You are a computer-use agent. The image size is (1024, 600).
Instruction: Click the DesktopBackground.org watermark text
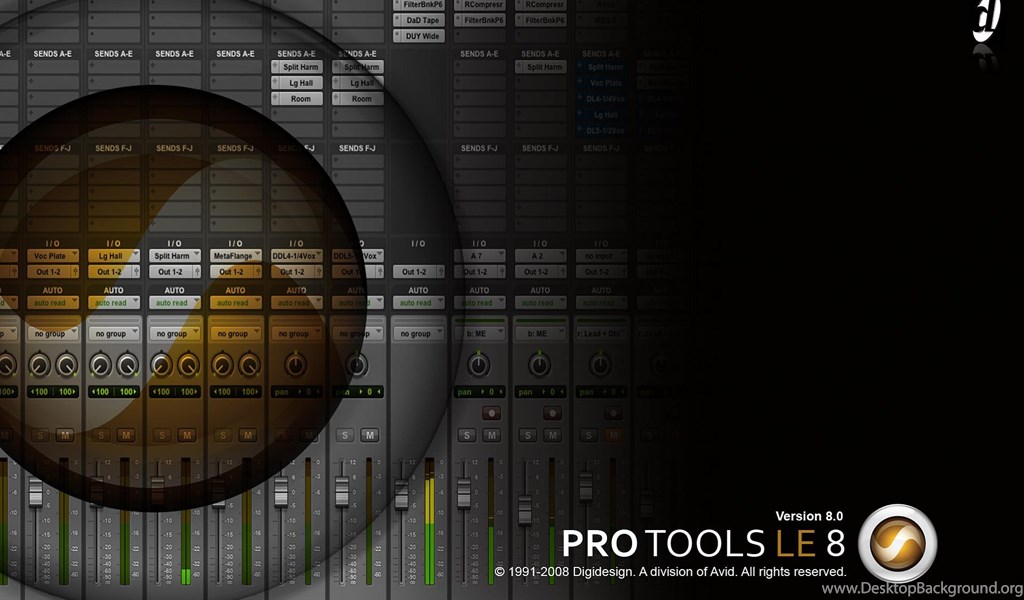point(921,588)
